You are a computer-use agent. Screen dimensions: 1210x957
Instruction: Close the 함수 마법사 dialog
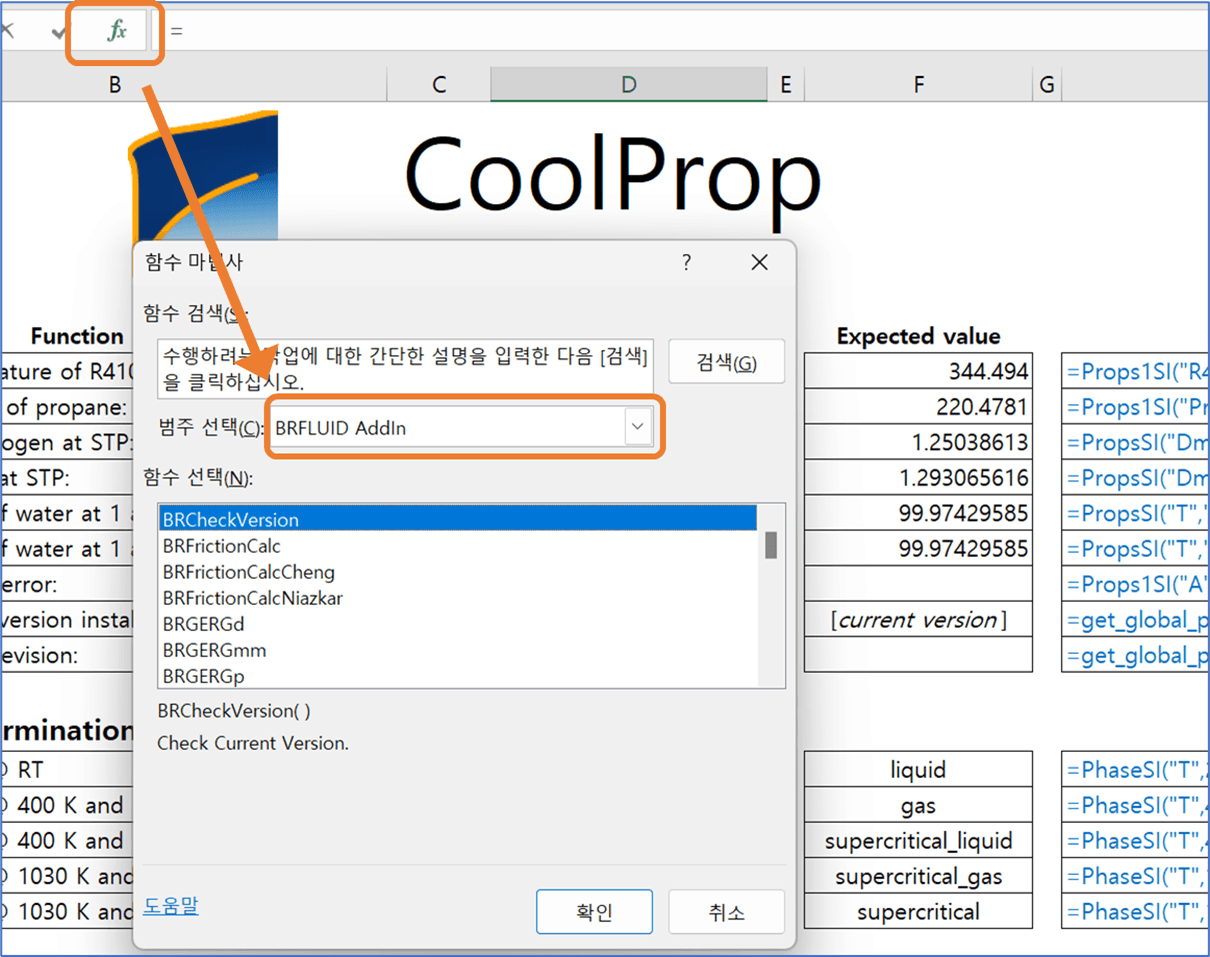(x=759, y=263)
